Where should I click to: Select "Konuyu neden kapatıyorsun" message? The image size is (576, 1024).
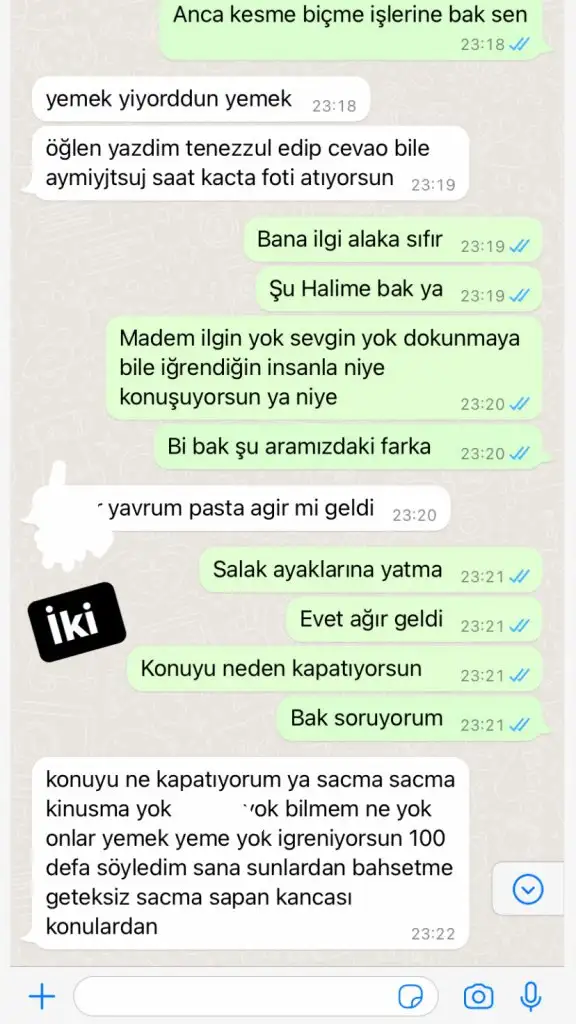pyautogui.click(x=334, y=669)
